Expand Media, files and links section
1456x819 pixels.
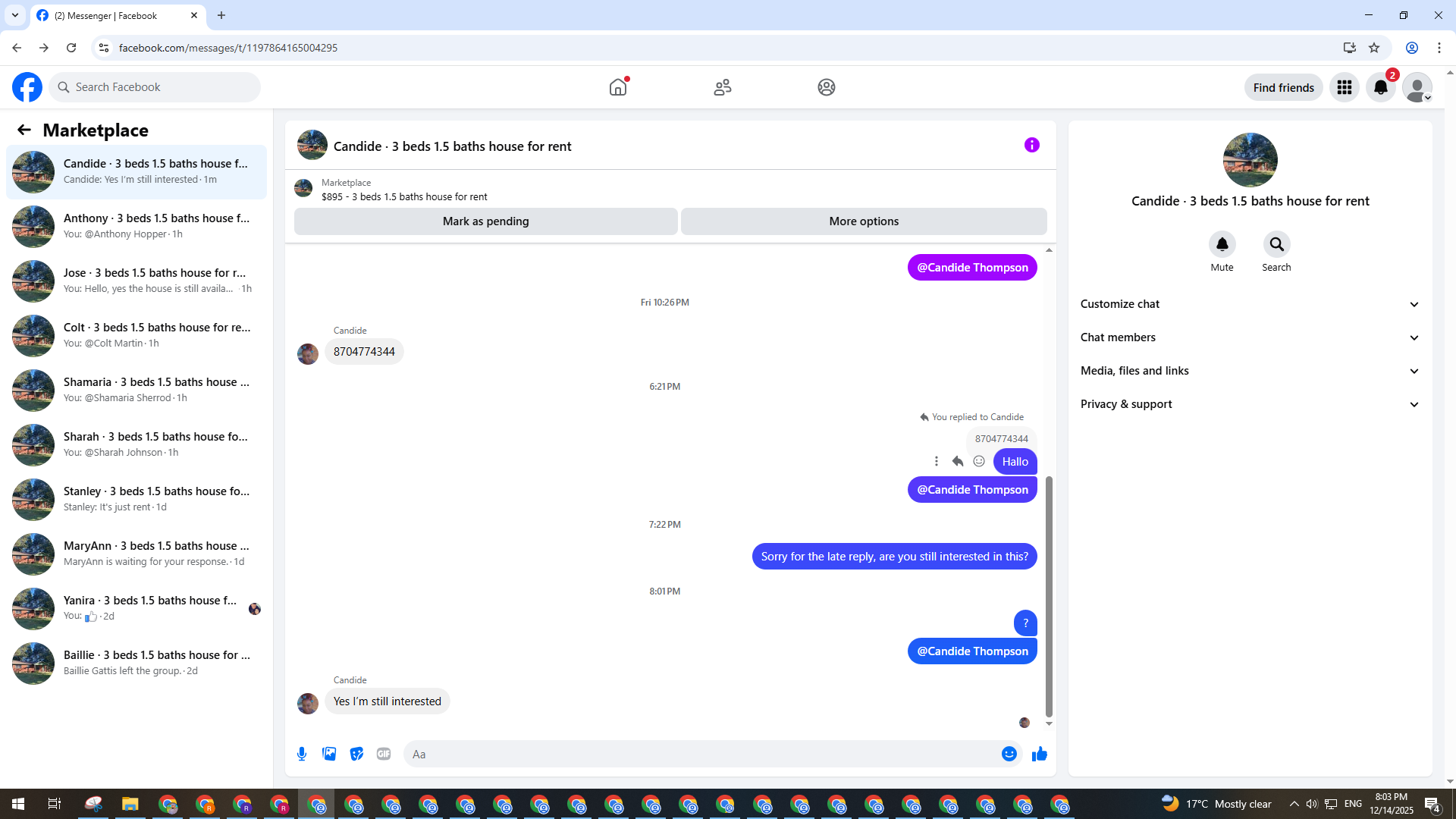click(x=1250, y=371)
